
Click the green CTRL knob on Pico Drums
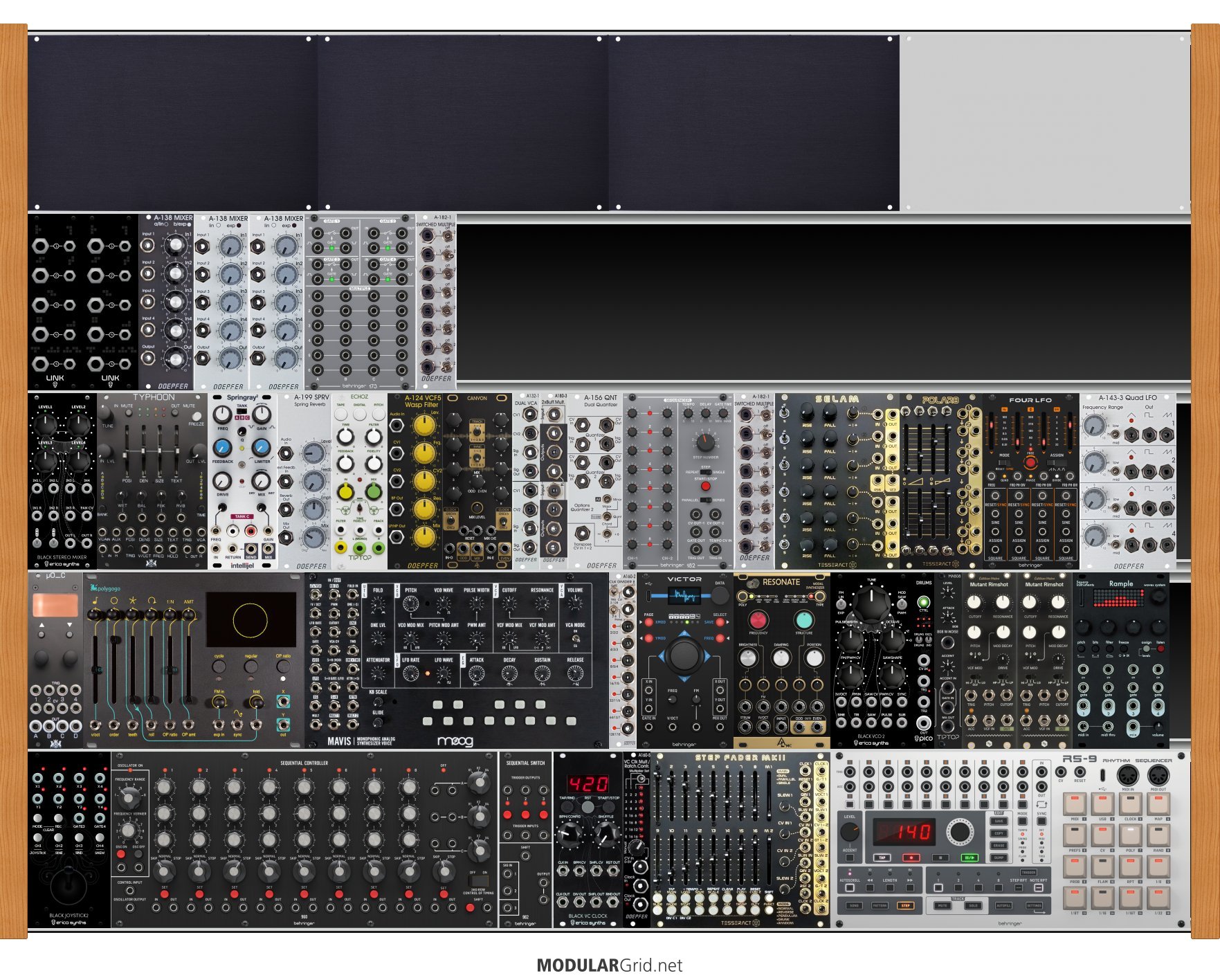click(x=924, y=602)
